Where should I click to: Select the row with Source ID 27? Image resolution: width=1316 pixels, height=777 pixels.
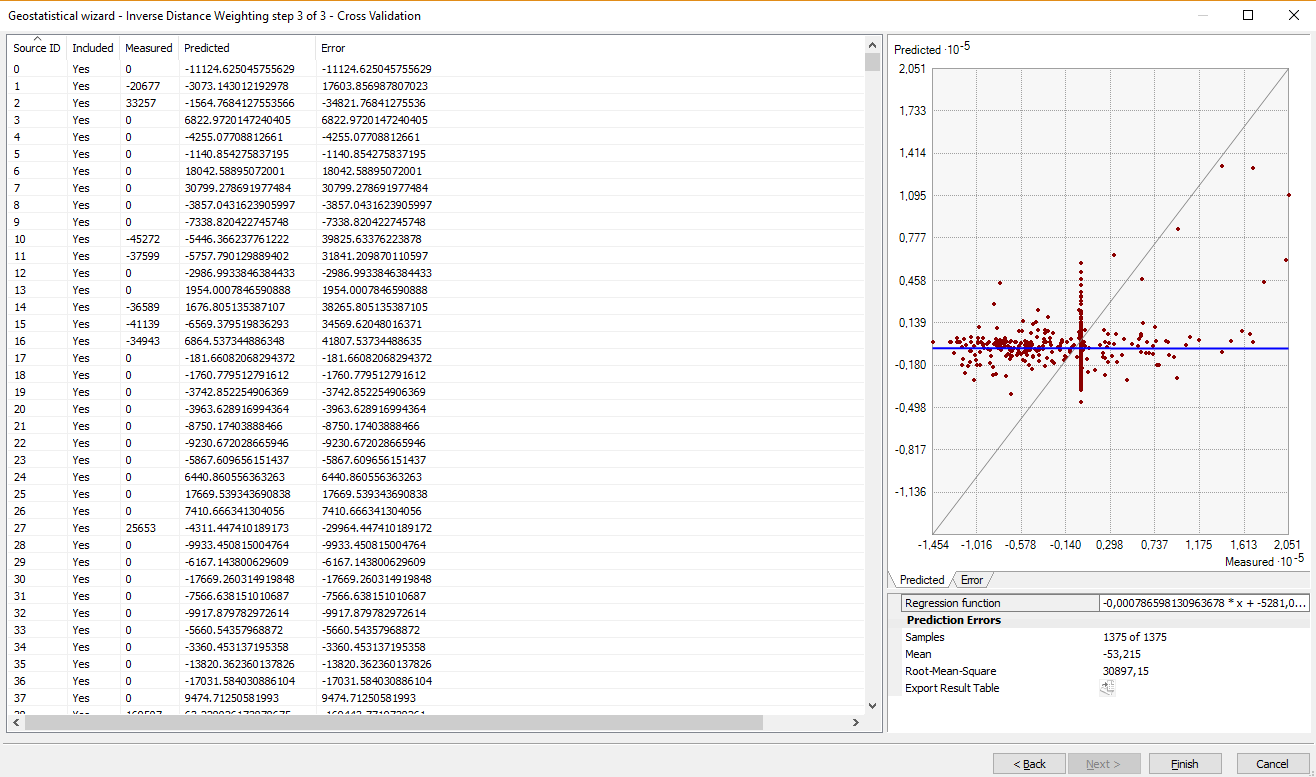tap(200, 528)
